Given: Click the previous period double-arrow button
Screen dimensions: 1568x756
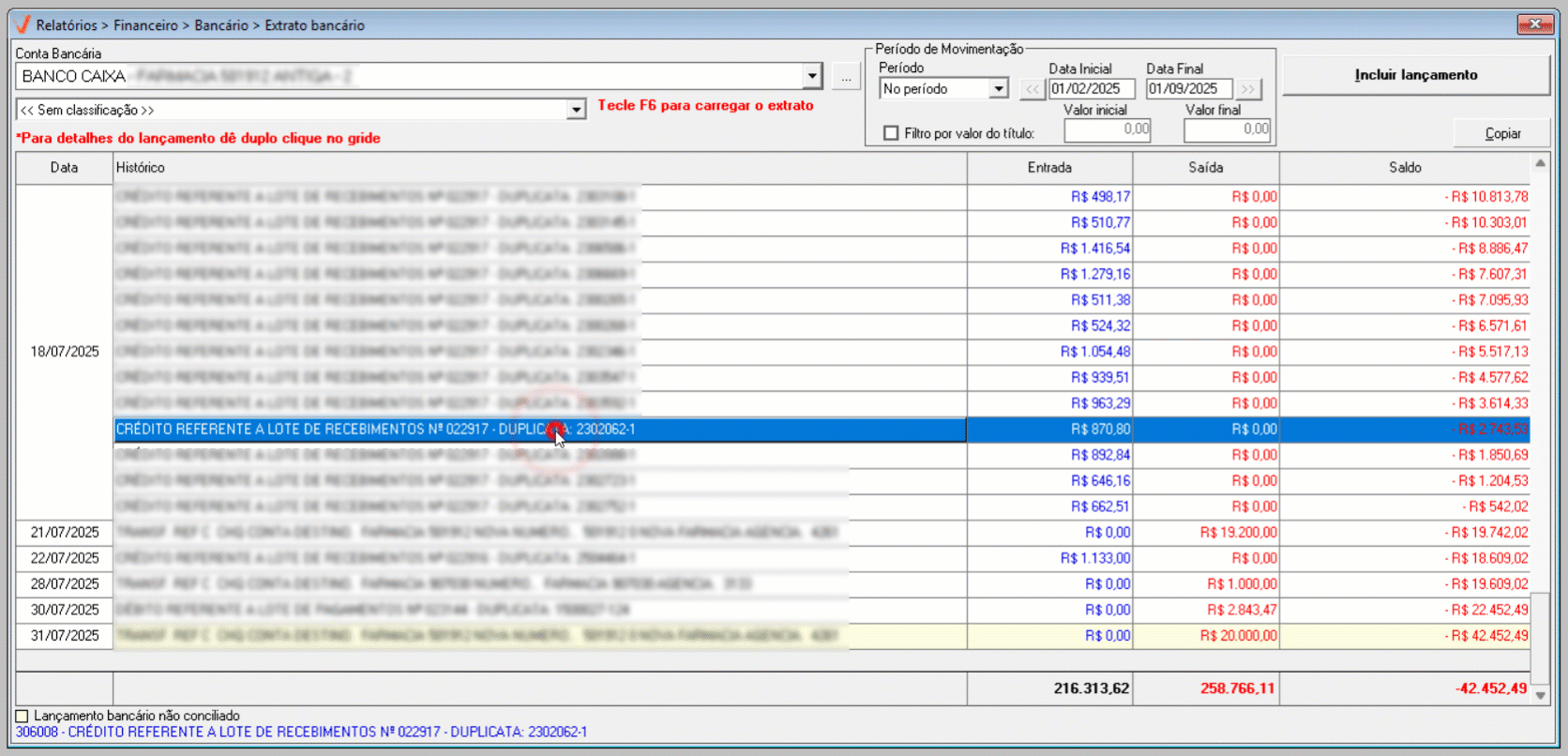Looking at the screenshot, I should pos(1032,89).
